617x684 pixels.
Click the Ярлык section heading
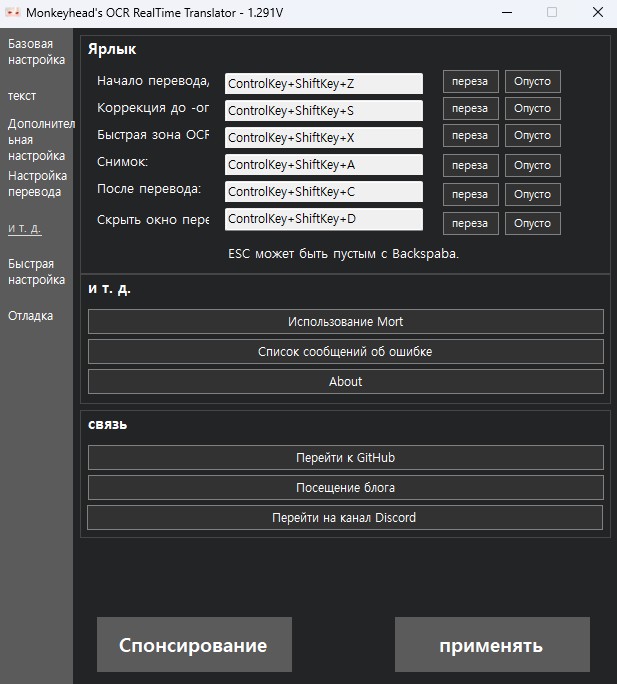click(x=112, y=49)
